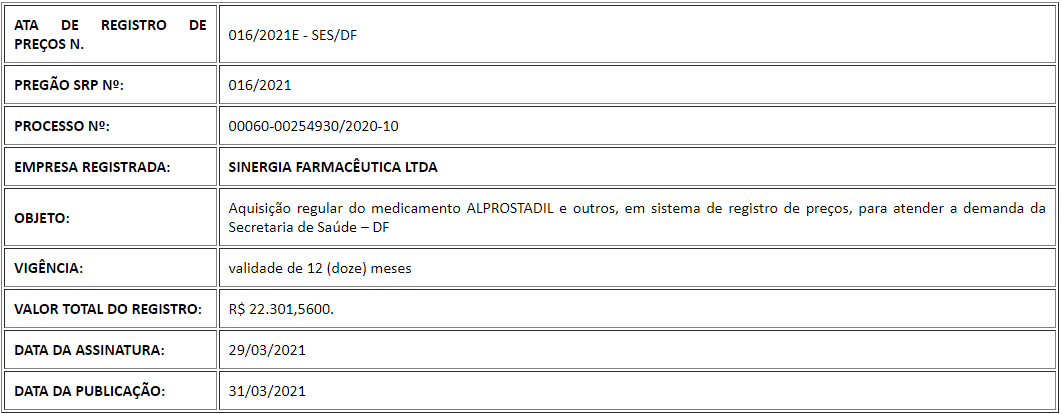1062x414 pixels.
Task: Select process number 00060-00254930/2020-10
Action: click(314, 126)
